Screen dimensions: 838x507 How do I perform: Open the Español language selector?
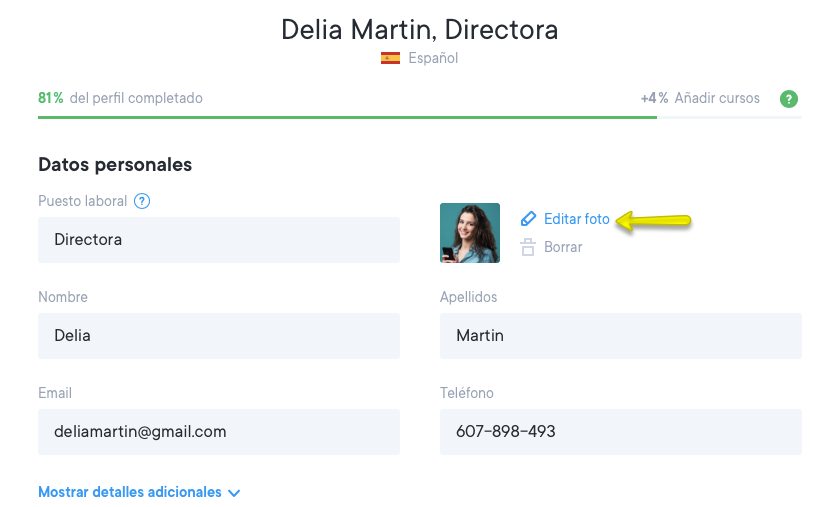(x=432, y=59)
